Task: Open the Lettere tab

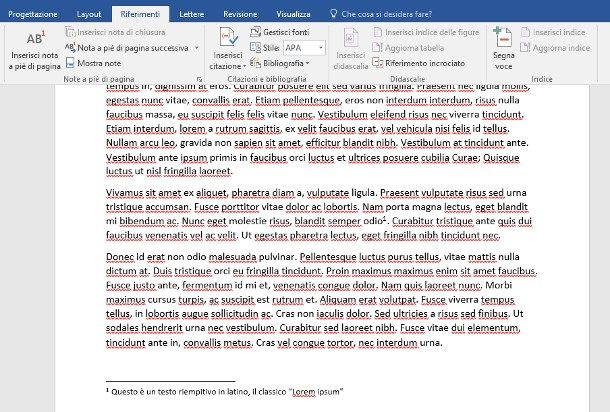Action: tap(191, 14)
